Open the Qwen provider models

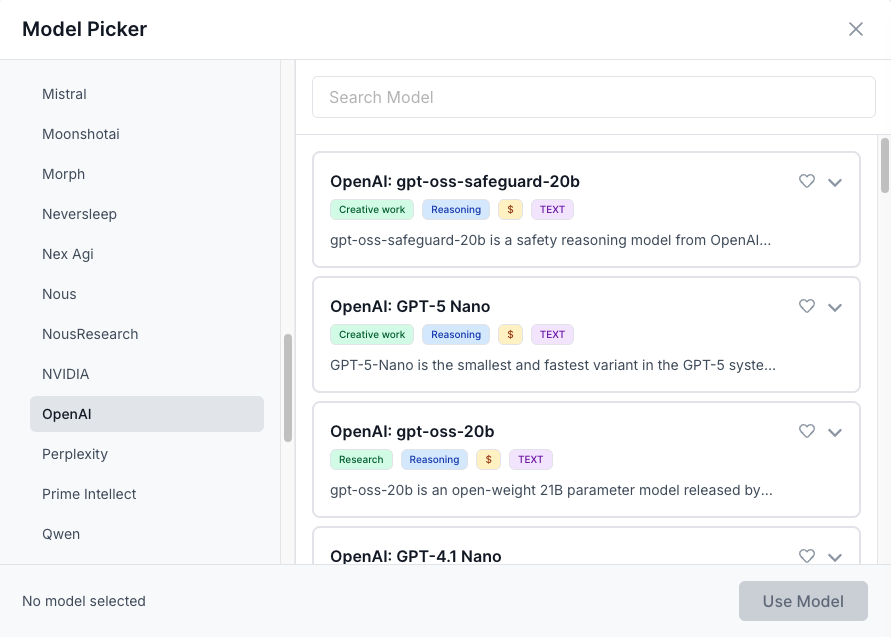tap(61, 534)
